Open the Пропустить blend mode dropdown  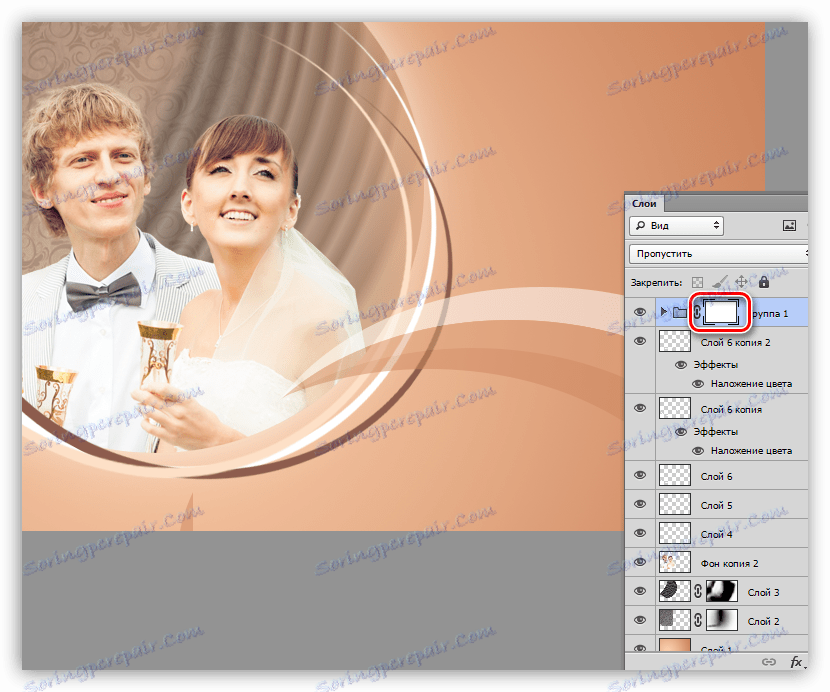click(718, 254)
